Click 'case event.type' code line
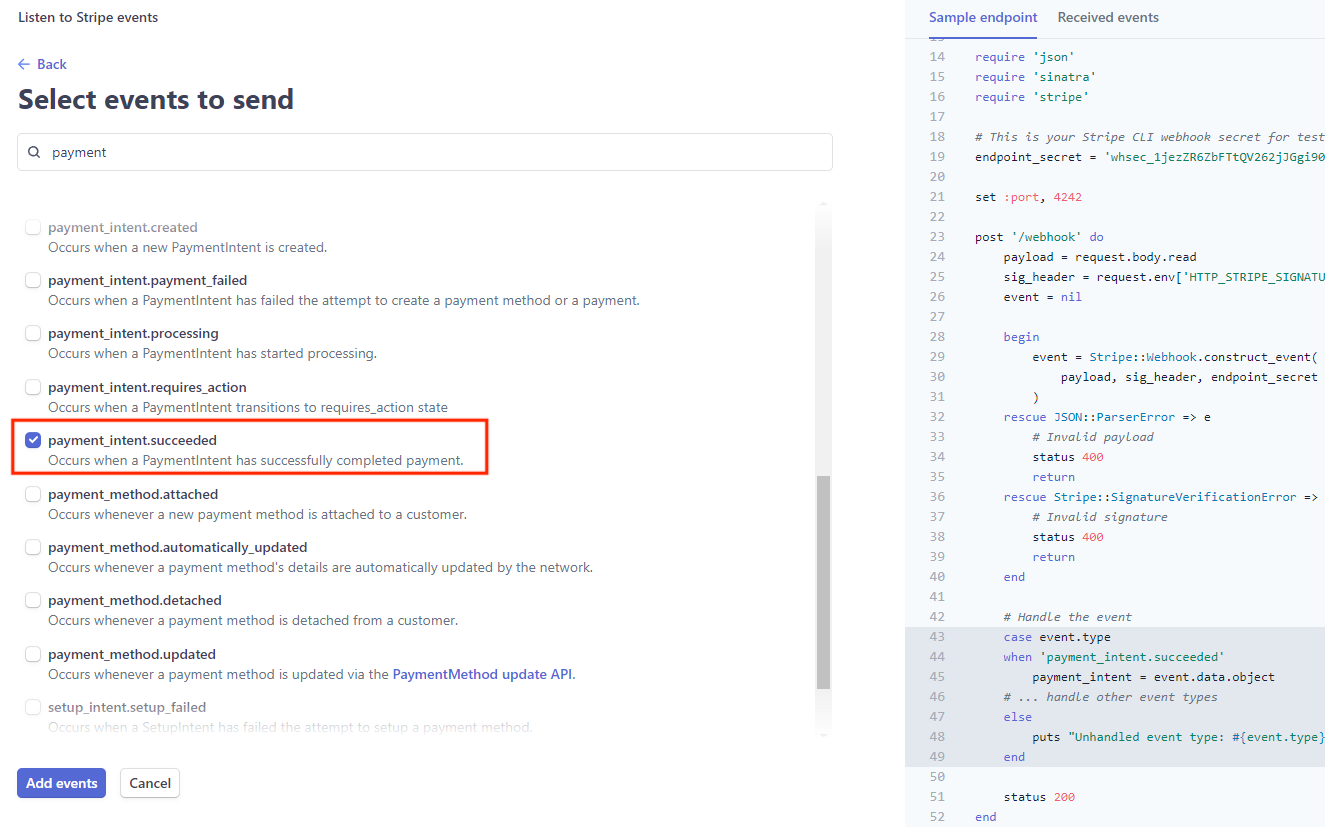The width and height of the screenshot is (1325, 827). [1057, 637]
